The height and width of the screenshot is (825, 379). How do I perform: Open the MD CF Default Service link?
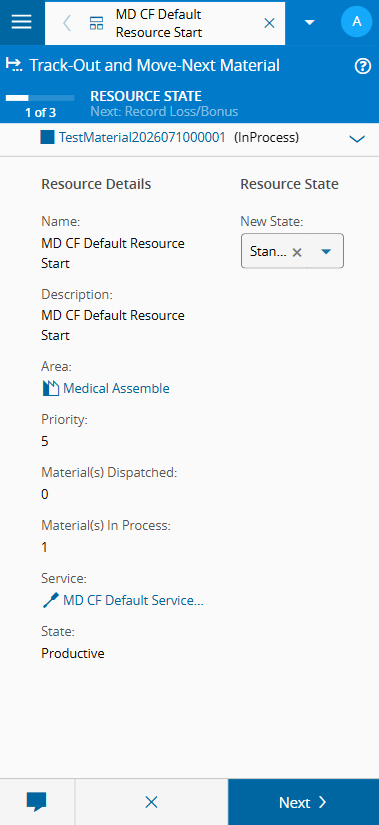133,600
